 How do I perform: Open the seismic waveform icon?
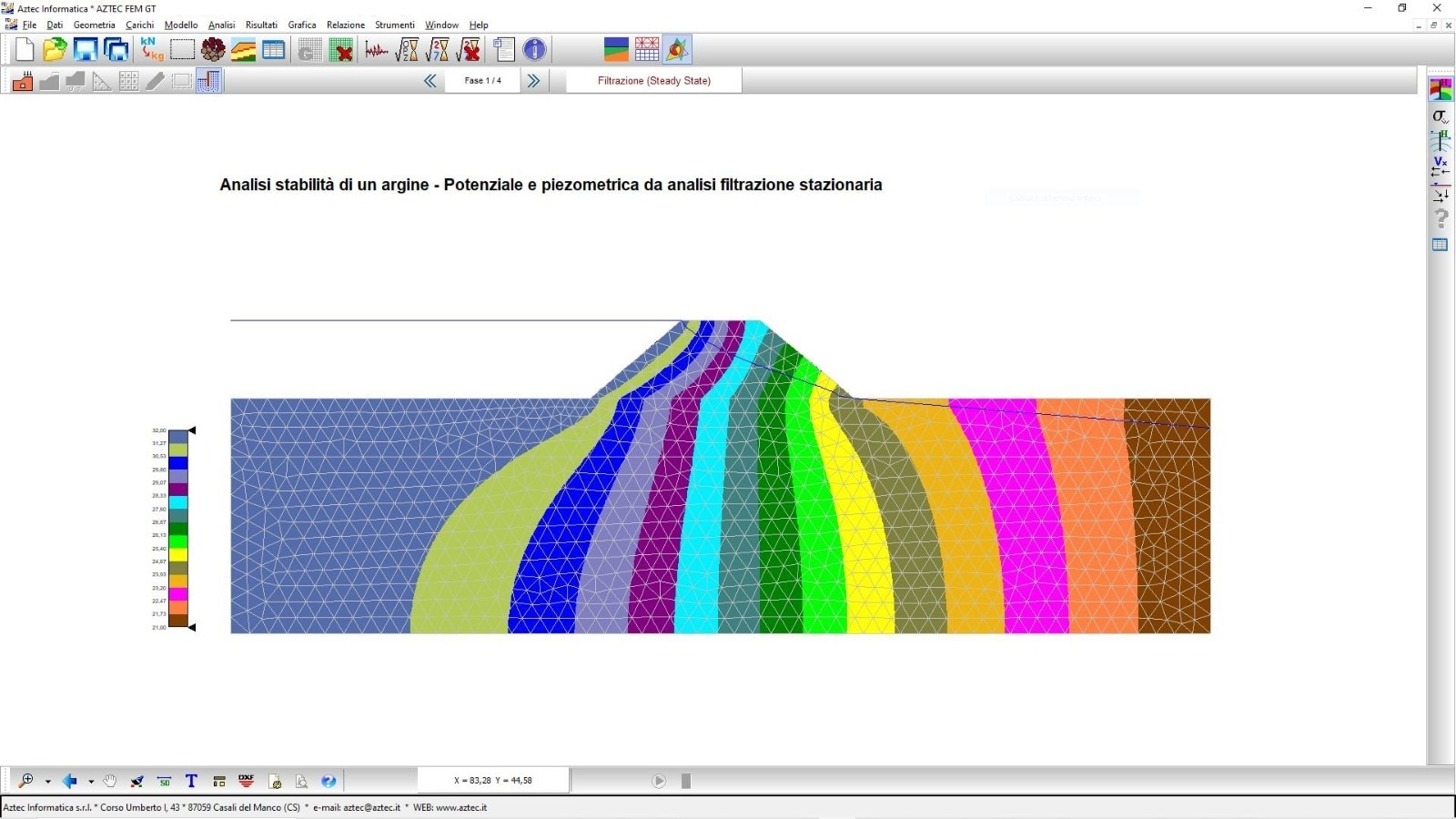tap(377, 50)
